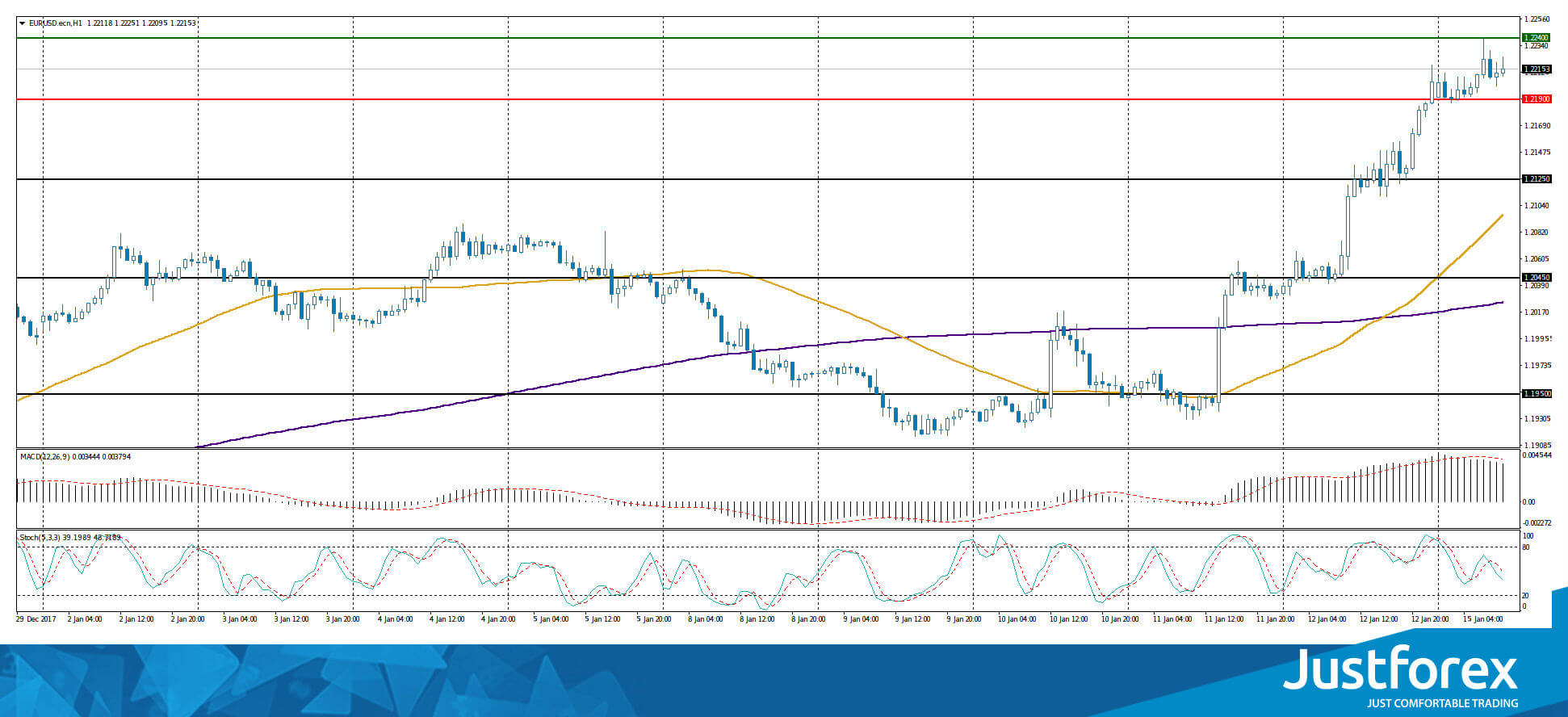Click the Stochastic scale value 20
The image size is (1568, 717).
tap(1526, 596)
